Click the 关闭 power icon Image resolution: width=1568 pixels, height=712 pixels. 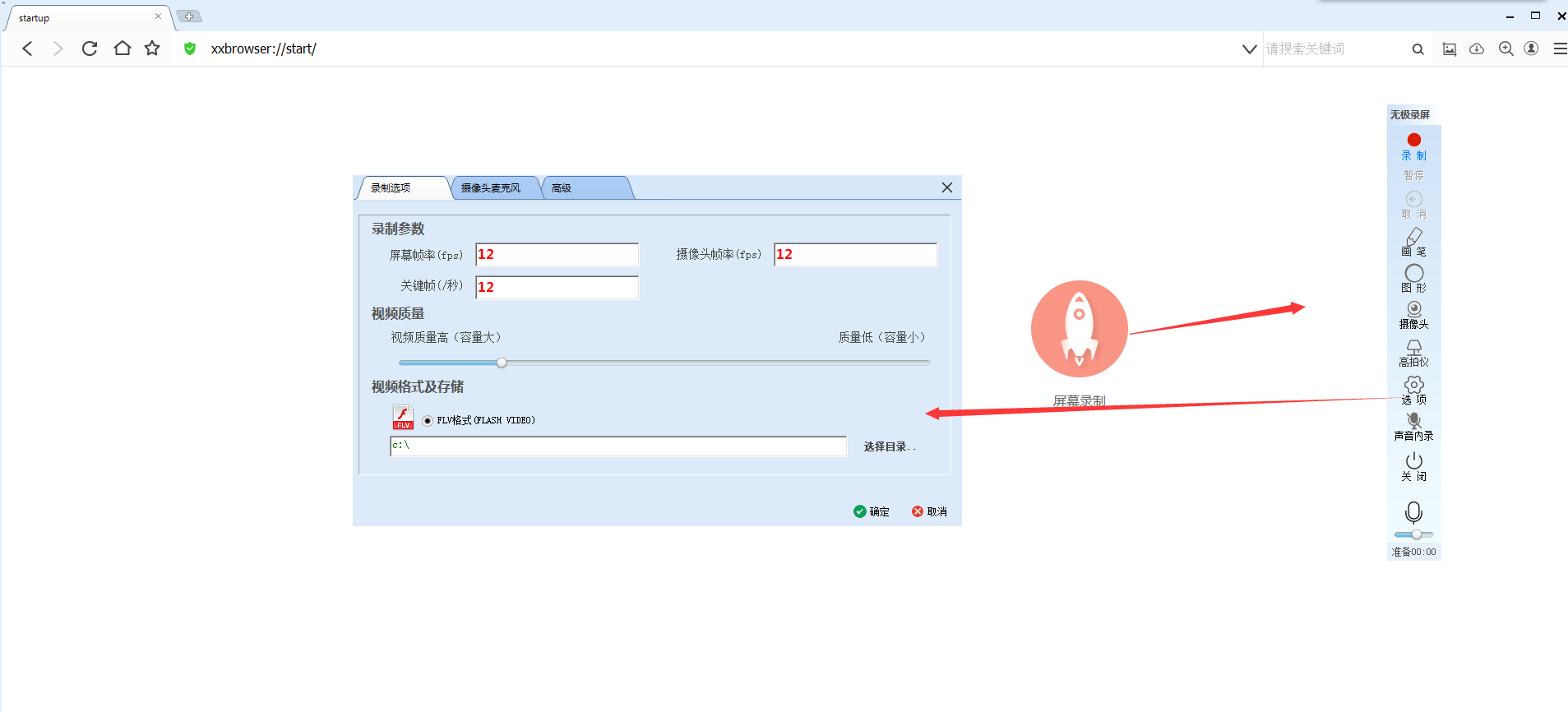coord(1413,466)
